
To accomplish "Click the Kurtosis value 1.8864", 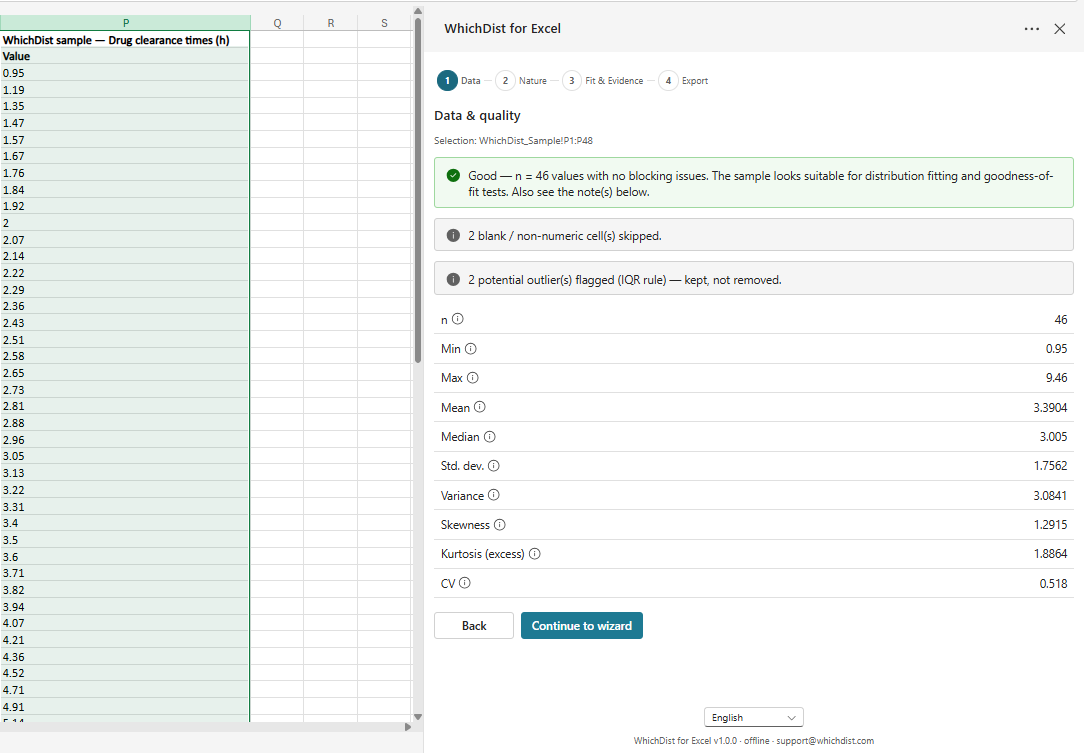I will click(1050, 554).
